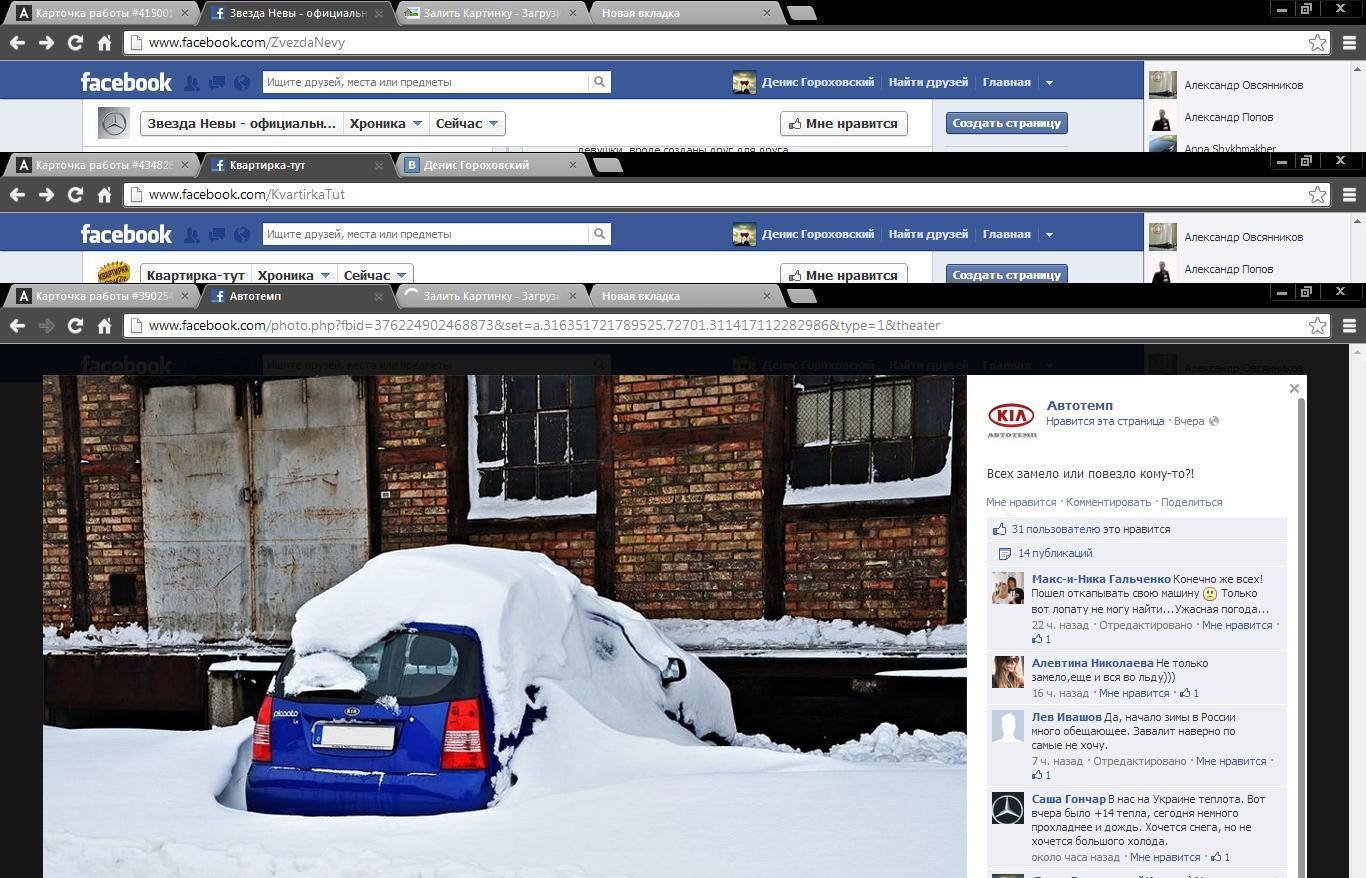Bookmark ZvezdaNevy page with star icon
This screenshot has height=878, width=1366.
pyautogui.click(x=1318, y=43)
